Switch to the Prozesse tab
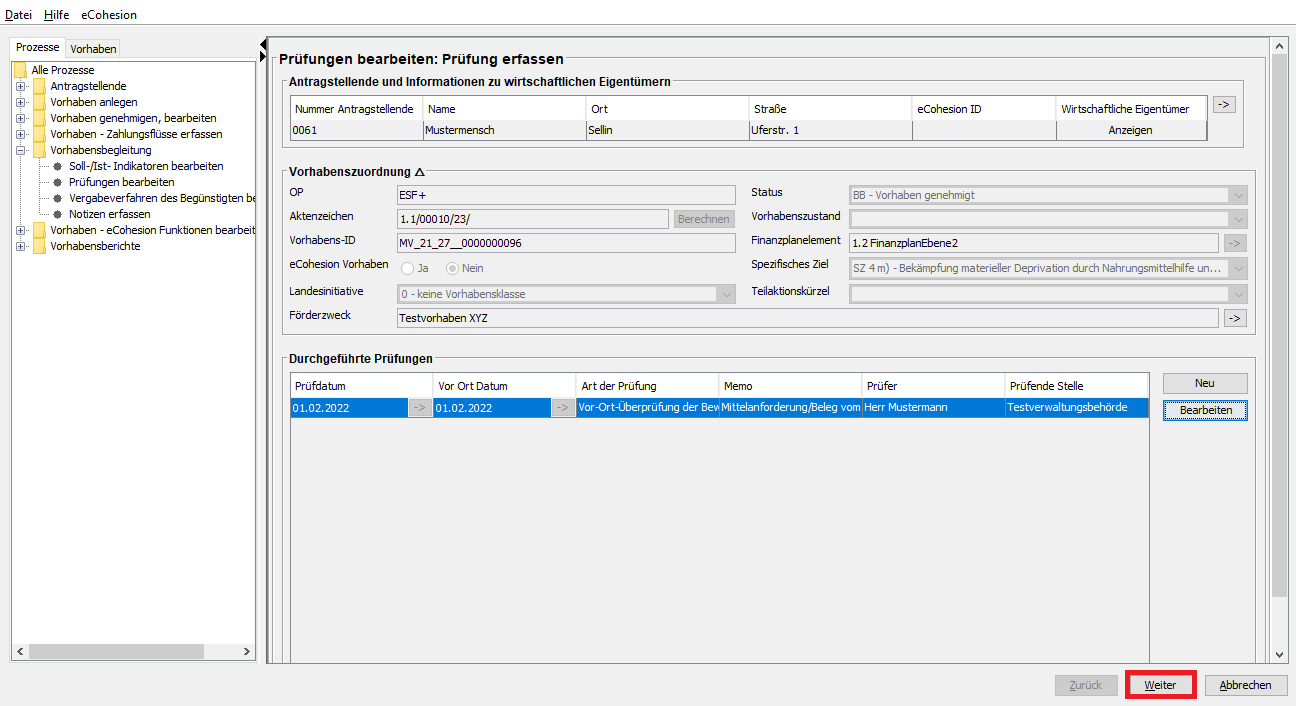Viewport: 1296px width, 706px height. 38,48
